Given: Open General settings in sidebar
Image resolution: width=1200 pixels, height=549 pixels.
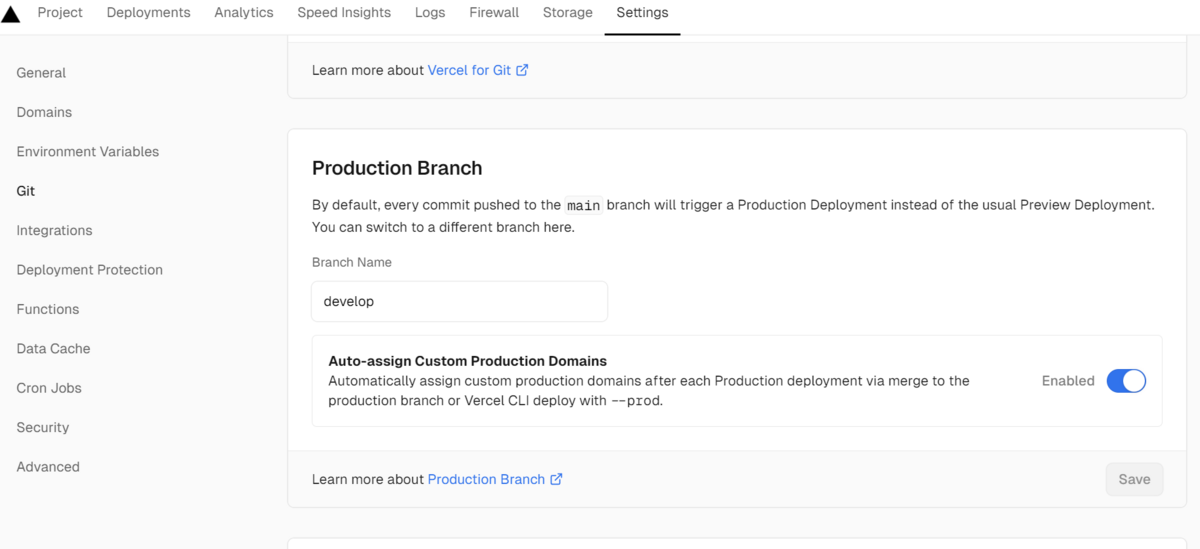Looking at the screenshot, I should 41,73.
